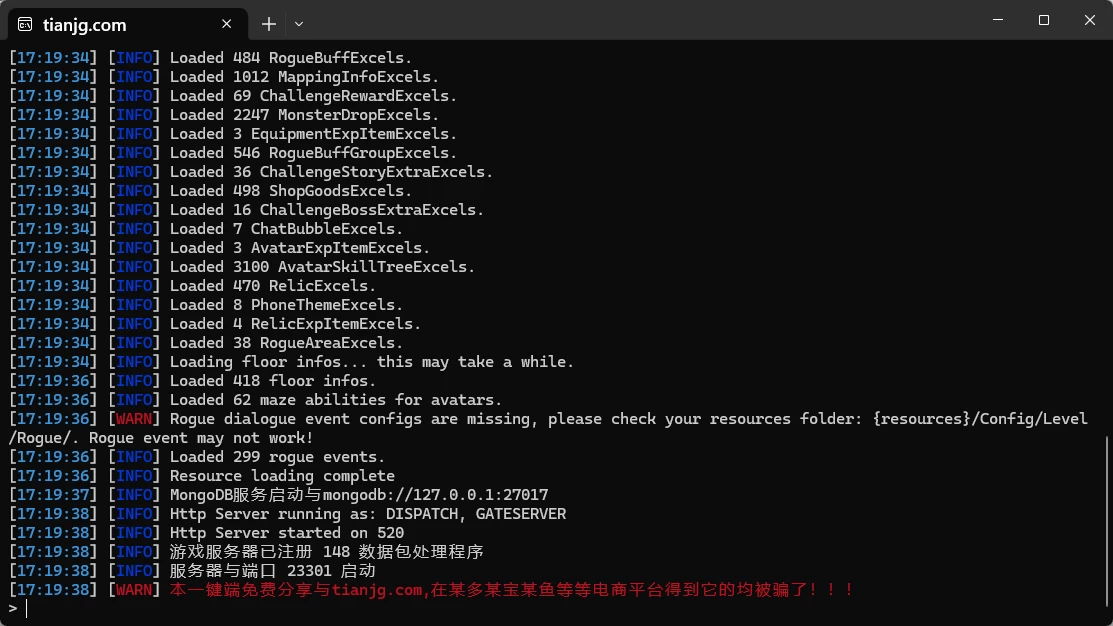Maximize the terminal window
Image resolution: width=1113 pixels, height=626 pixels.
[x=1043, y=20]
